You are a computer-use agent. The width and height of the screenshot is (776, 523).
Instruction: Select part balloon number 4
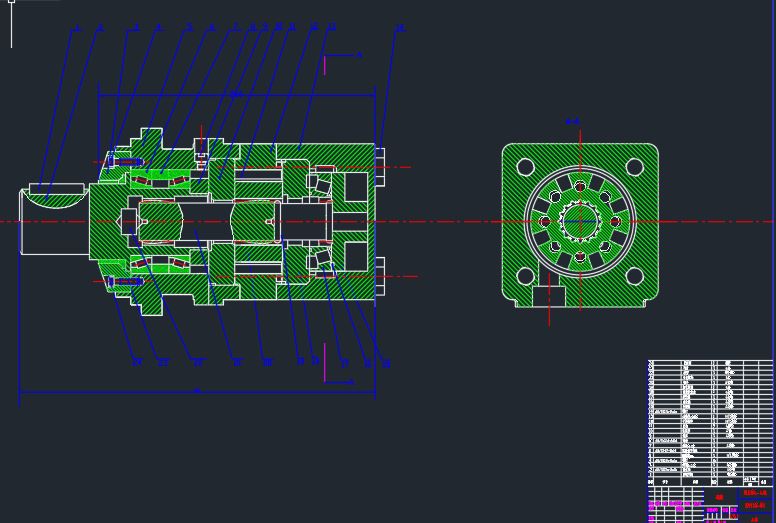[x=159, y=28]
